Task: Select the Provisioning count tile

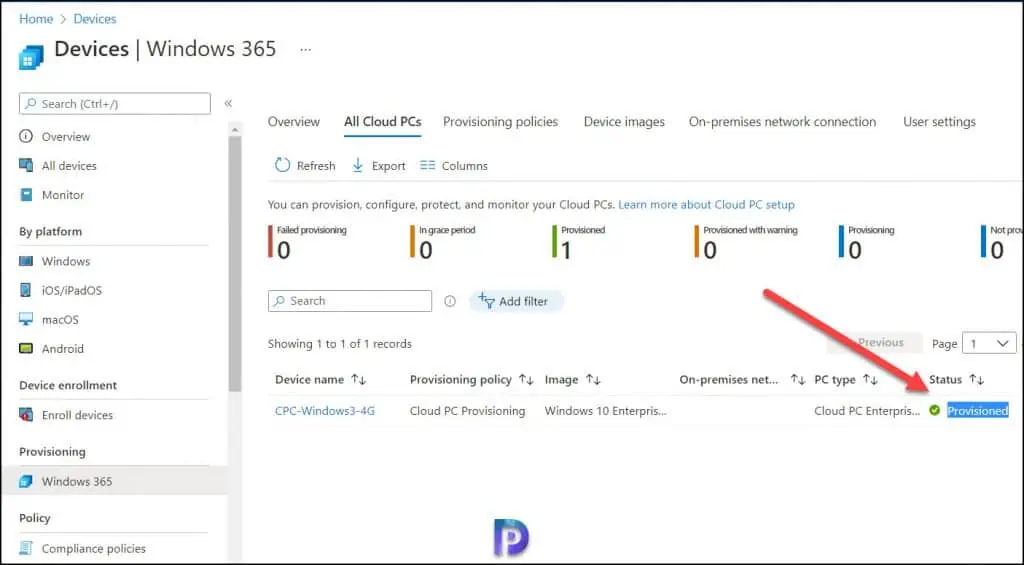Action: (x=867, y=242)
